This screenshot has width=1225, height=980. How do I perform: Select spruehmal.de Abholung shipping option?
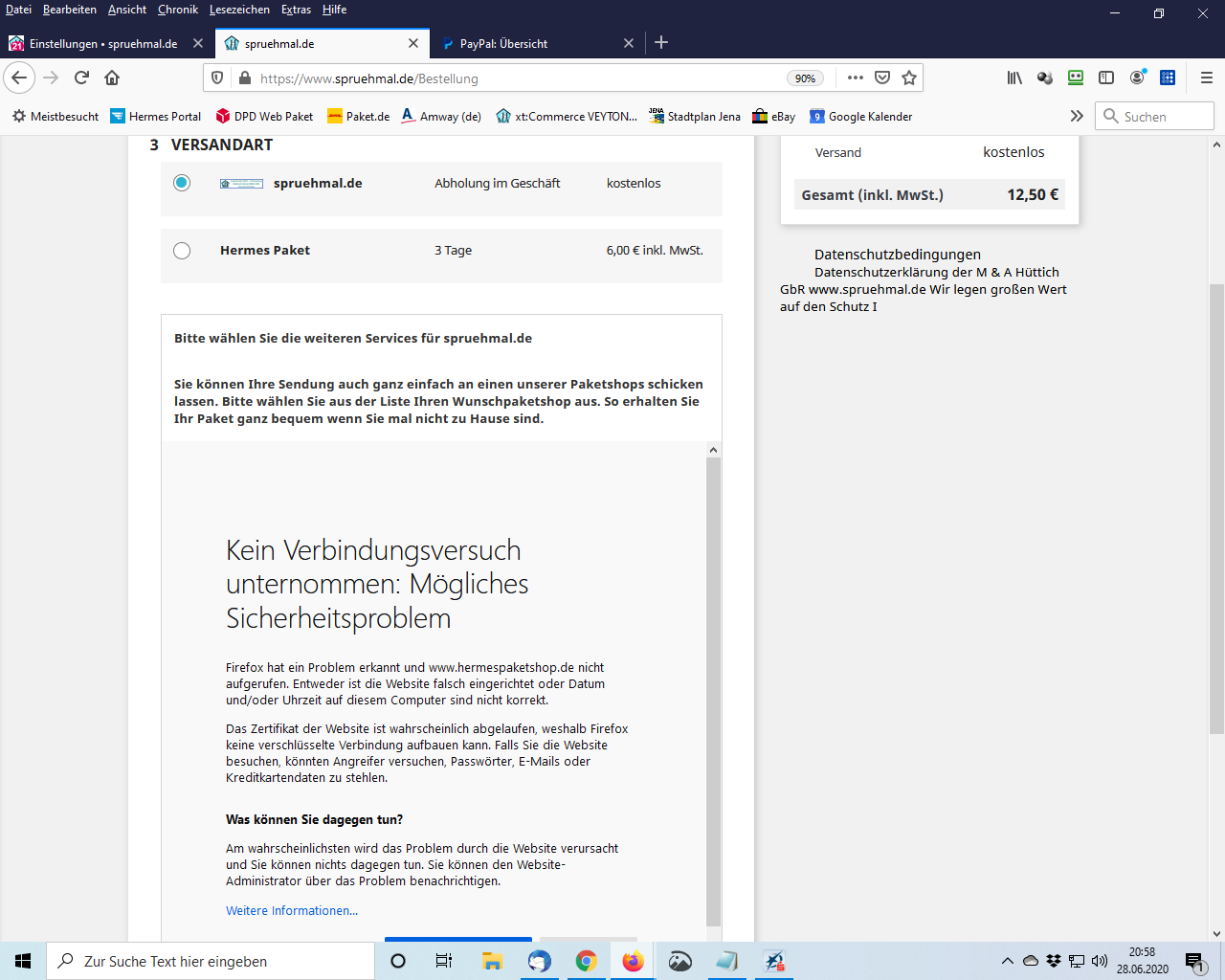tap(182, 183)
